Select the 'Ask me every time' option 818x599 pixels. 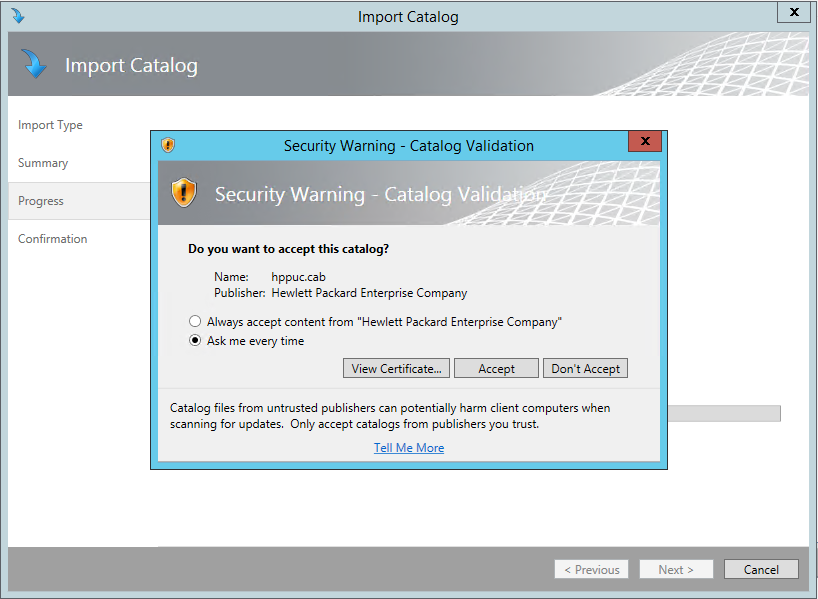tap(195, 341)
